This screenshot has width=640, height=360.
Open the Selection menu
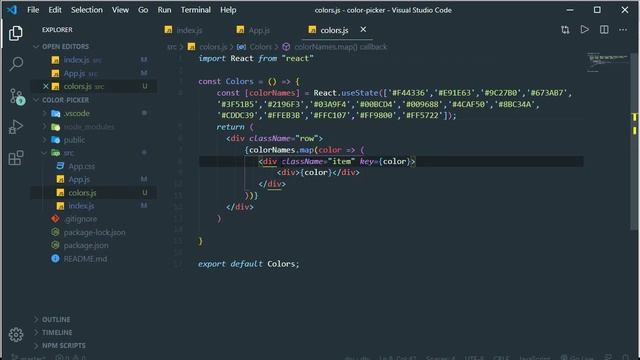(x=87, y=10)
